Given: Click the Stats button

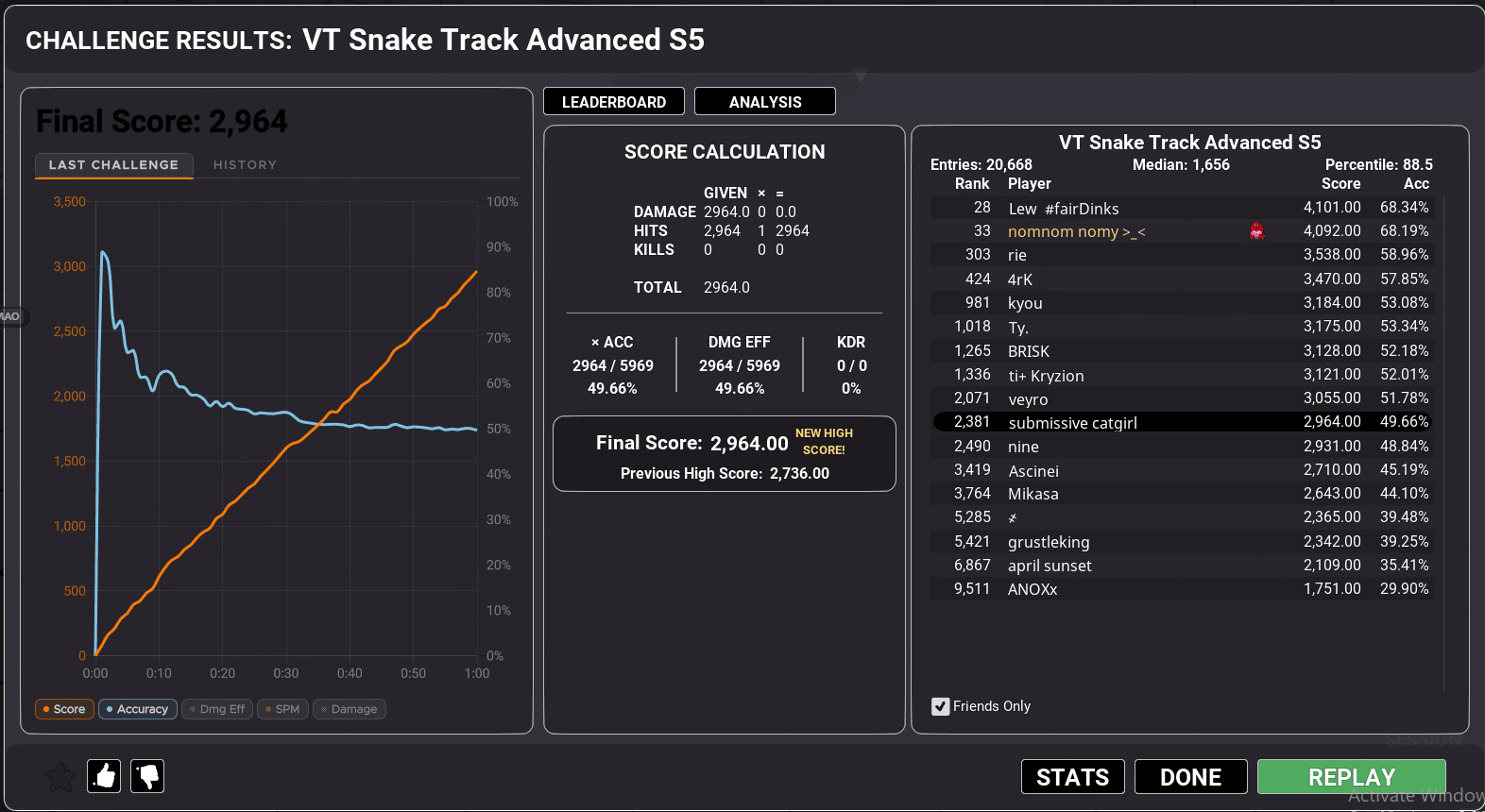Looking at the screenshot, I should click(x=1073, y=777).
